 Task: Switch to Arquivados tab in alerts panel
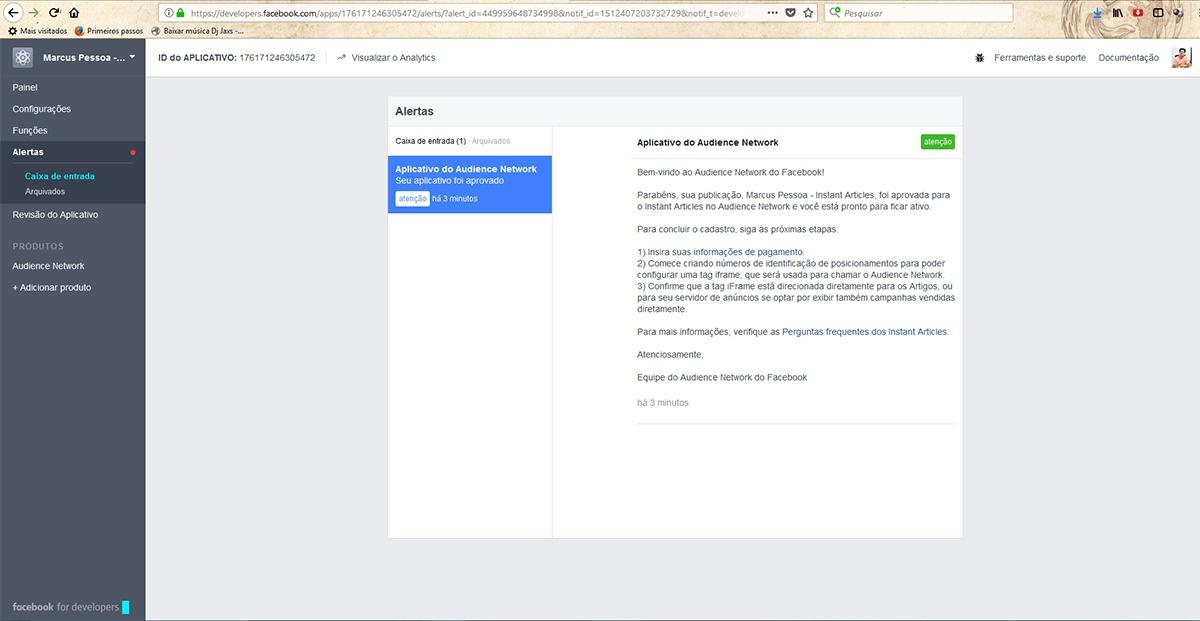tap(491, 141)
